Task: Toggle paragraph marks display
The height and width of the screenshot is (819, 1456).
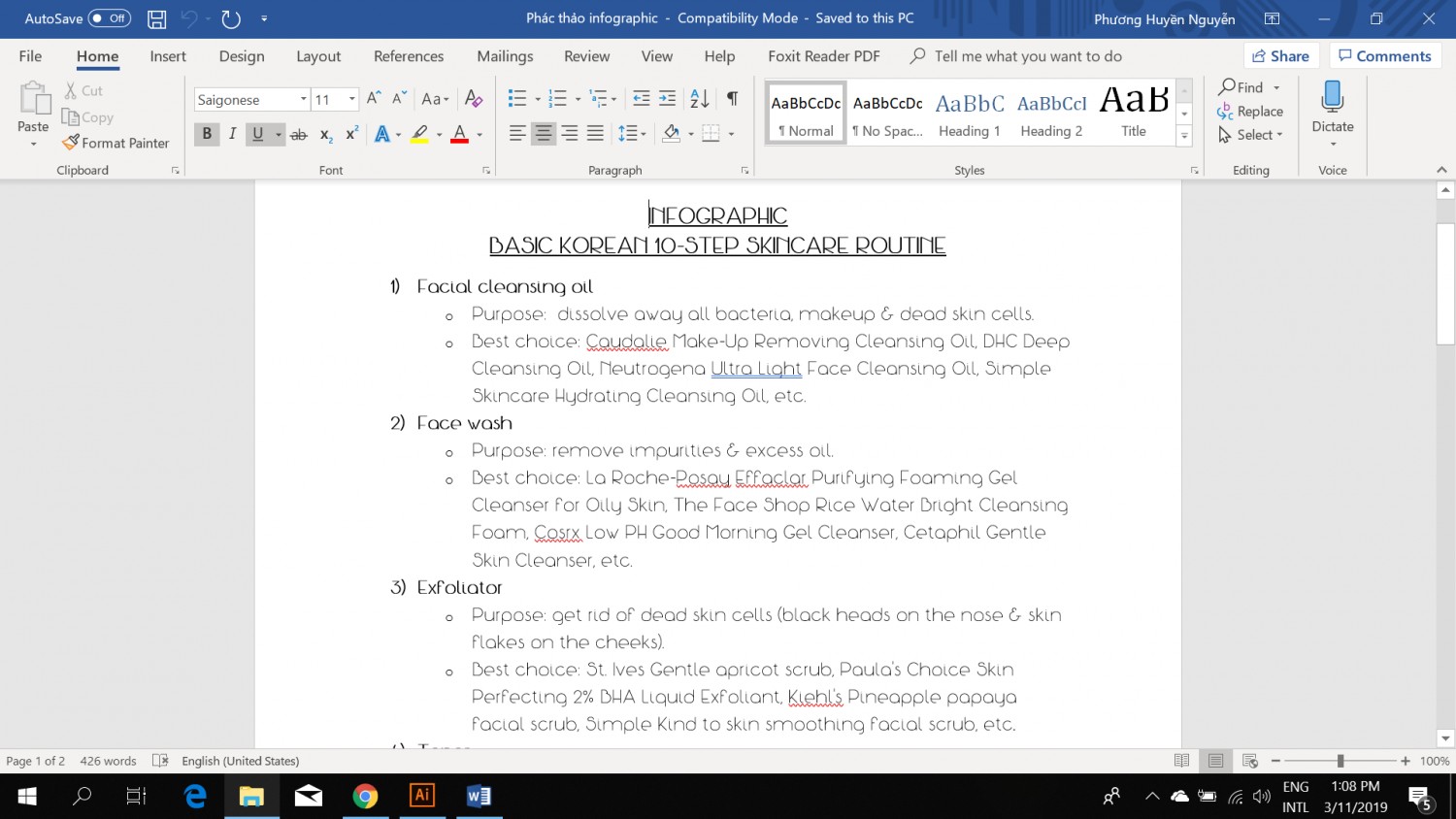Action: [732, 99]
